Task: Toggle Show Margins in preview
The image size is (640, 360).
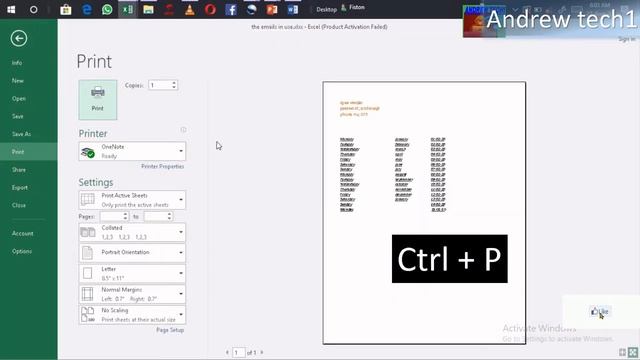Action: [x=622, y=352]
